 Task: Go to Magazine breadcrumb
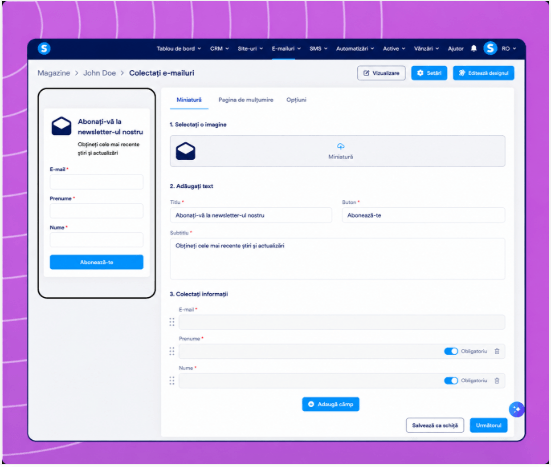point(54,73)
